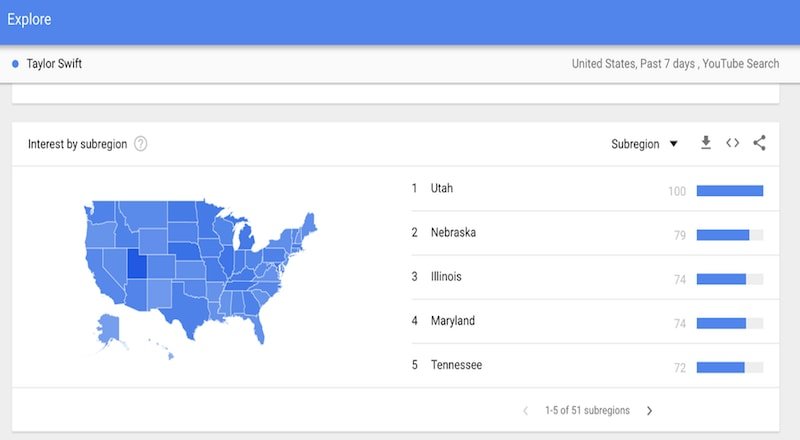Open the help question mark icon
The width and height of the screenshot is (800, 440).
click(x=141, y=144)
